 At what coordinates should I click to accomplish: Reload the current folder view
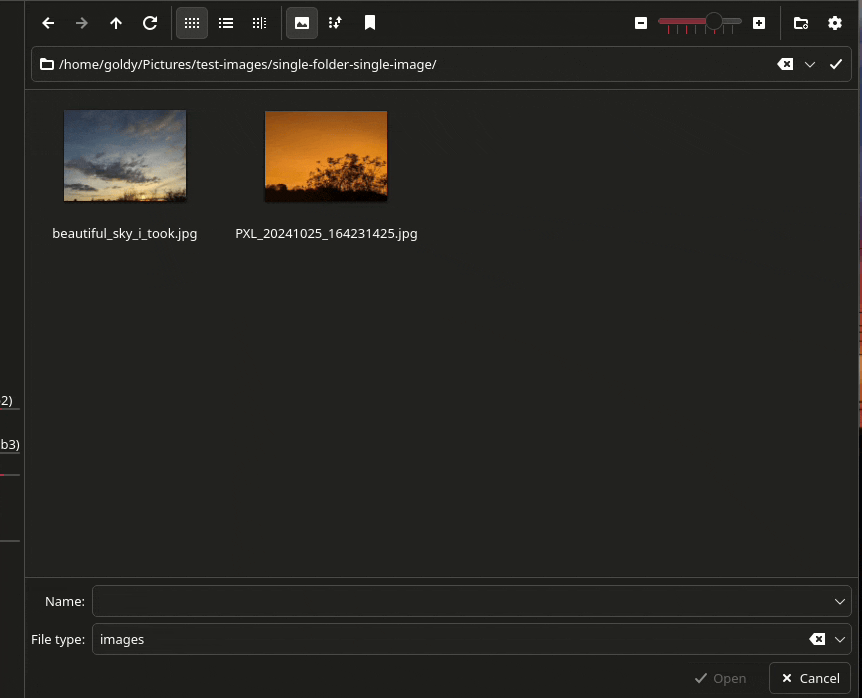pos(150,23)
